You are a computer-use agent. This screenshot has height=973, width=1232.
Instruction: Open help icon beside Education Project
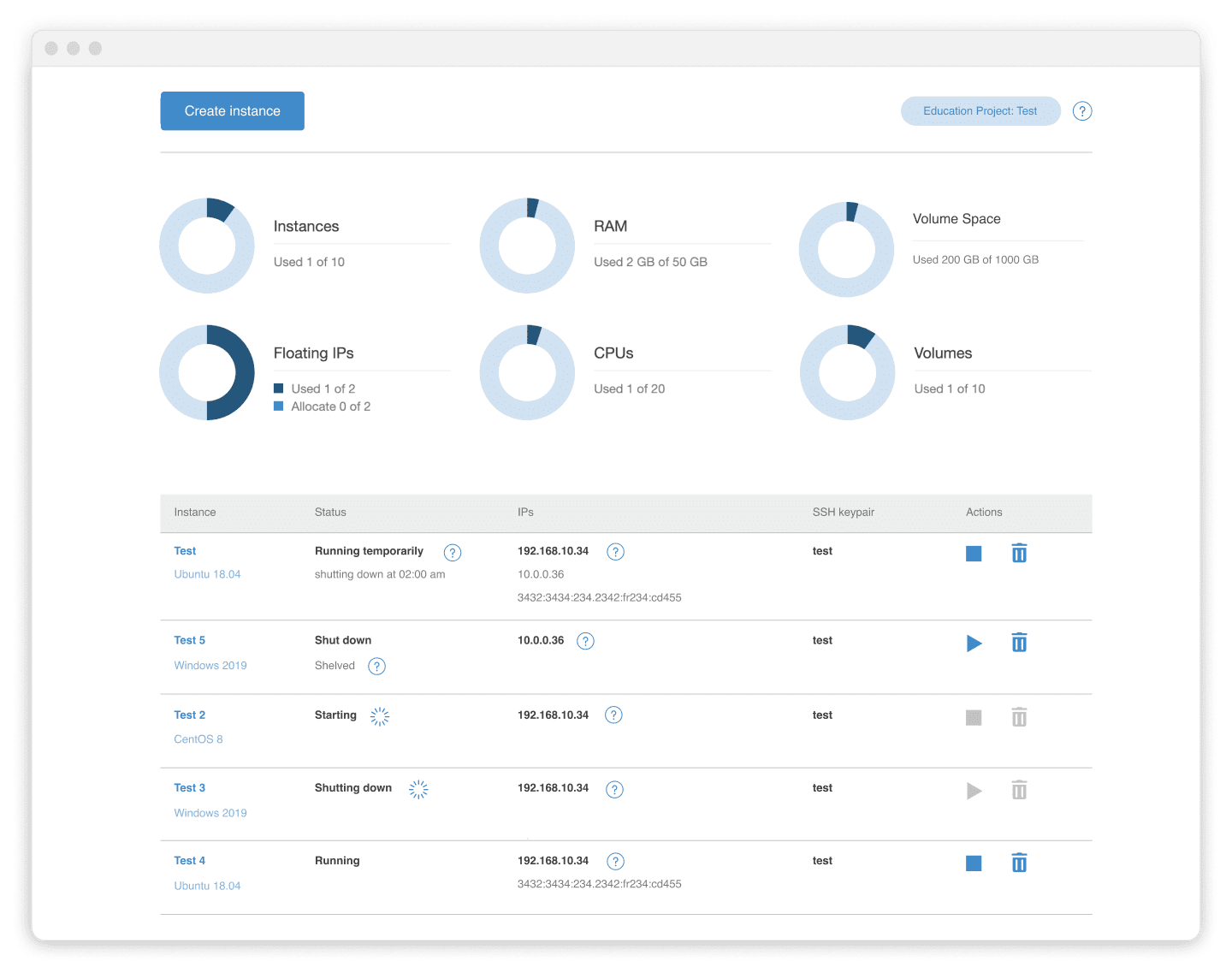tap(1082, 111)
